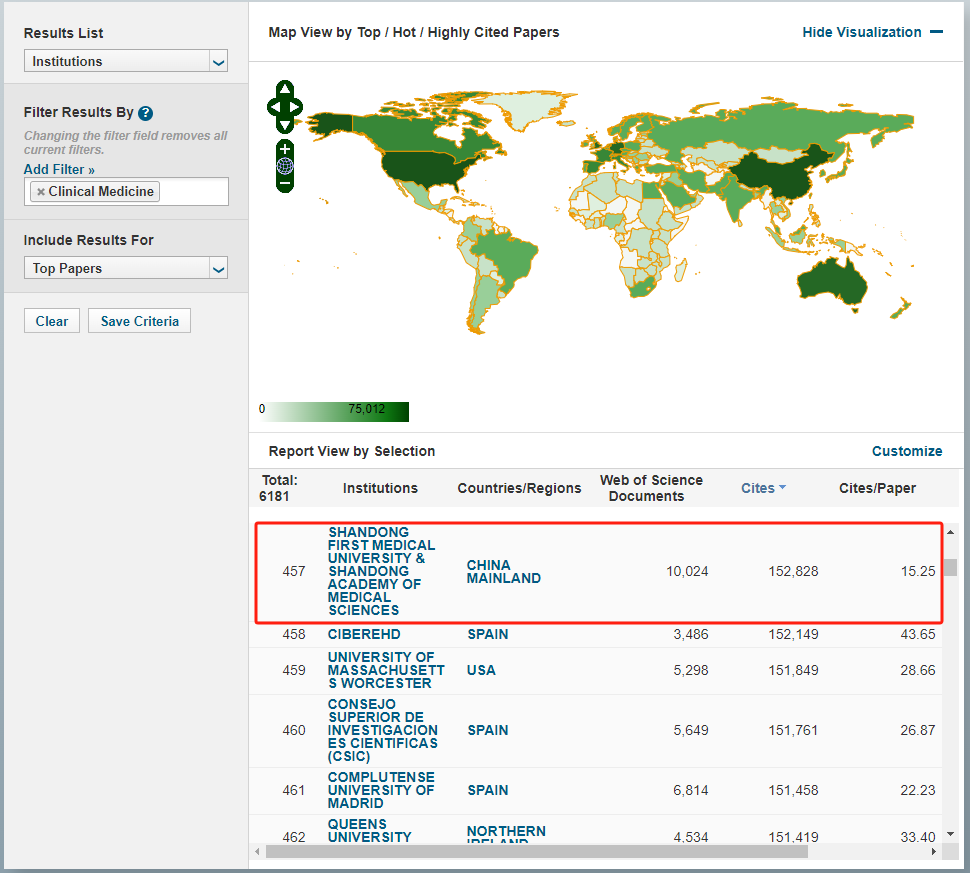This screenshot has width=970, height=873.
Task: Open CIBEREHD institution link
Action: click(x=364, y=634)
